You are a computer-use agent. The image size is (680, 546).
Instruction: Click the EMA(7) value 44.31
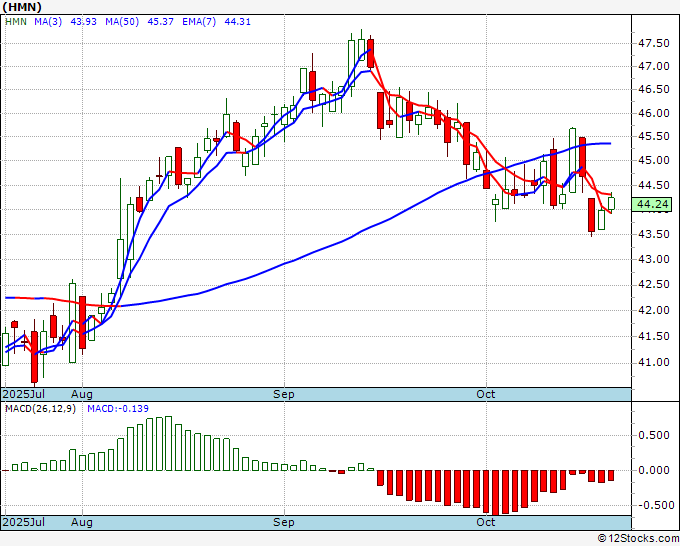[x=237, y=22]
